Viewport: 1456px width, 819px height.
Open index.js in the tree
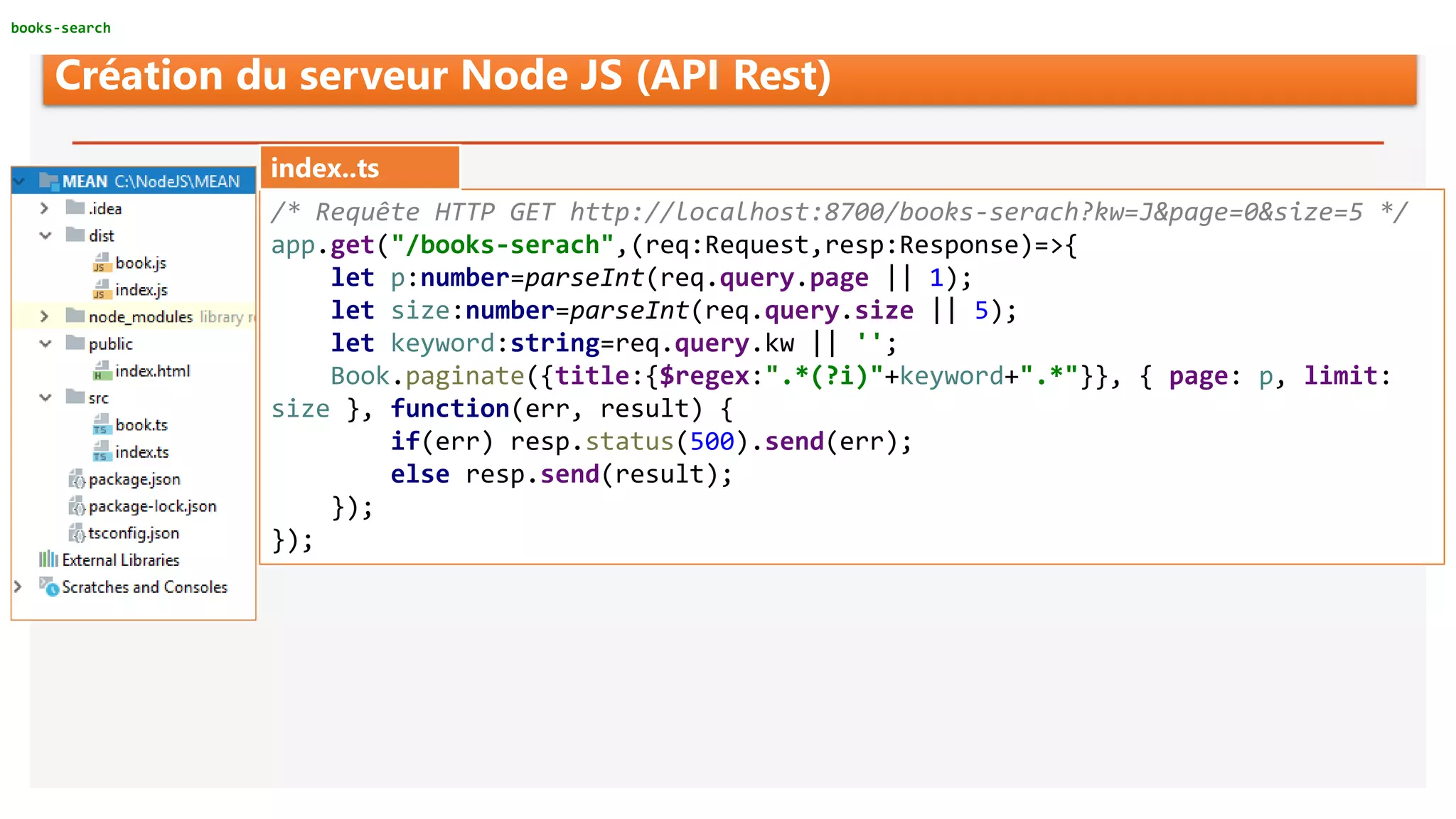point(141,290)
